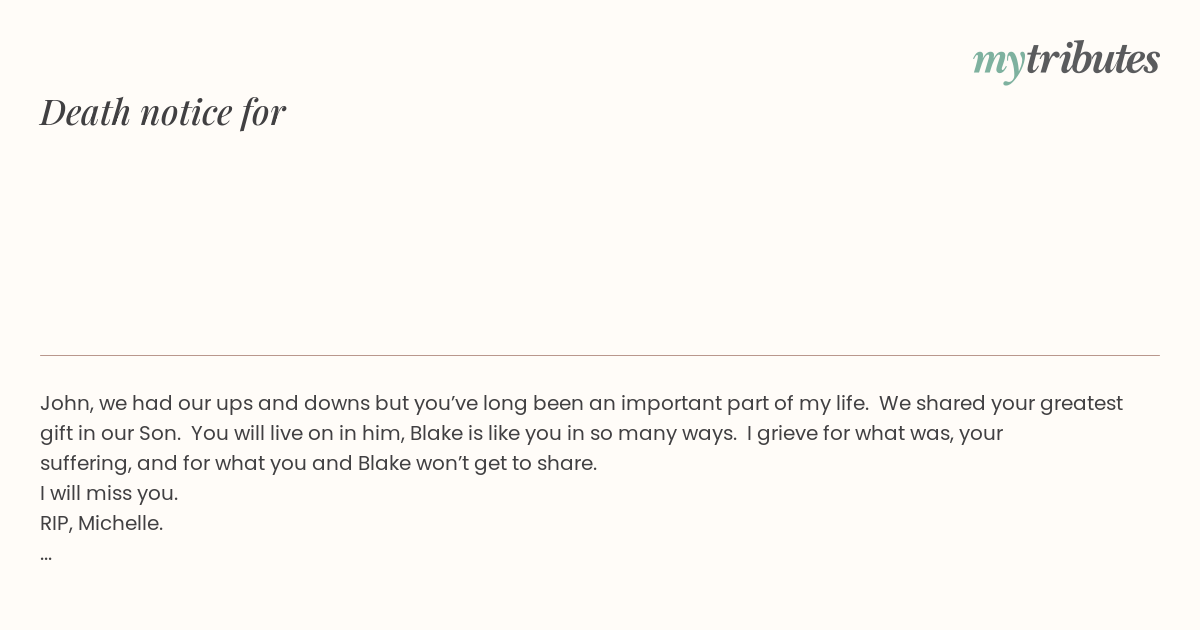Click the words "gift in our Son"
Viewport: 1200px width, 630px height.
(109, 433)
